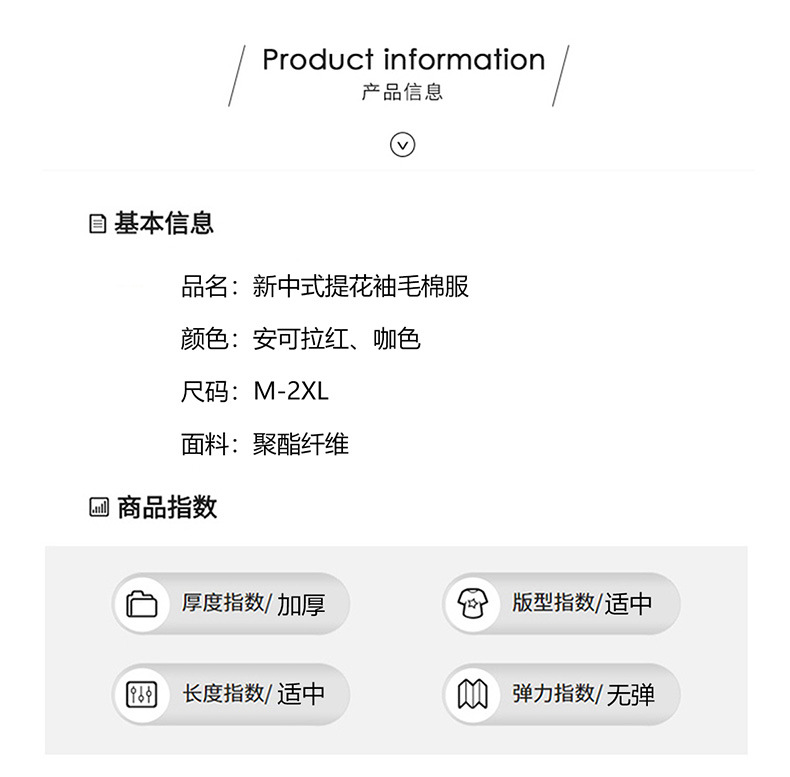Select the 弹力指数/无弹 pill label
The image size is (790, 777).
pyautogui.click(x=583, y=694)
